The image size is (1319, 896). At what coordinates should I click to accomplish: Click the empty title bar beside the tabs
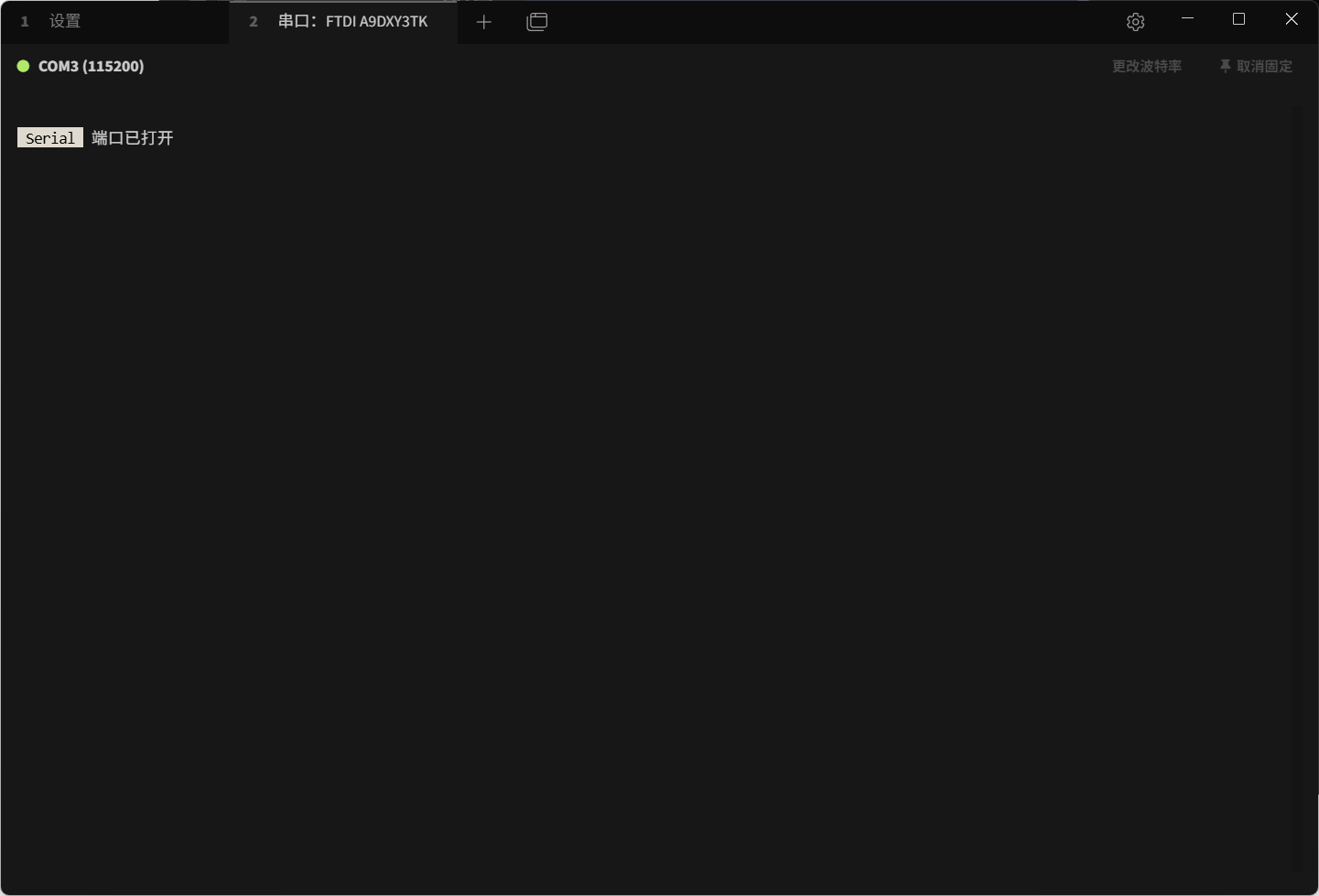coord(824,22)
